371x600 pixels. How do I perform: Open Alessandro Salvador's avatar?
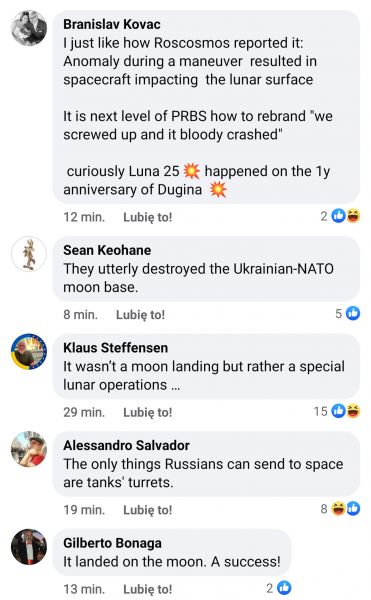click(29, 449)
